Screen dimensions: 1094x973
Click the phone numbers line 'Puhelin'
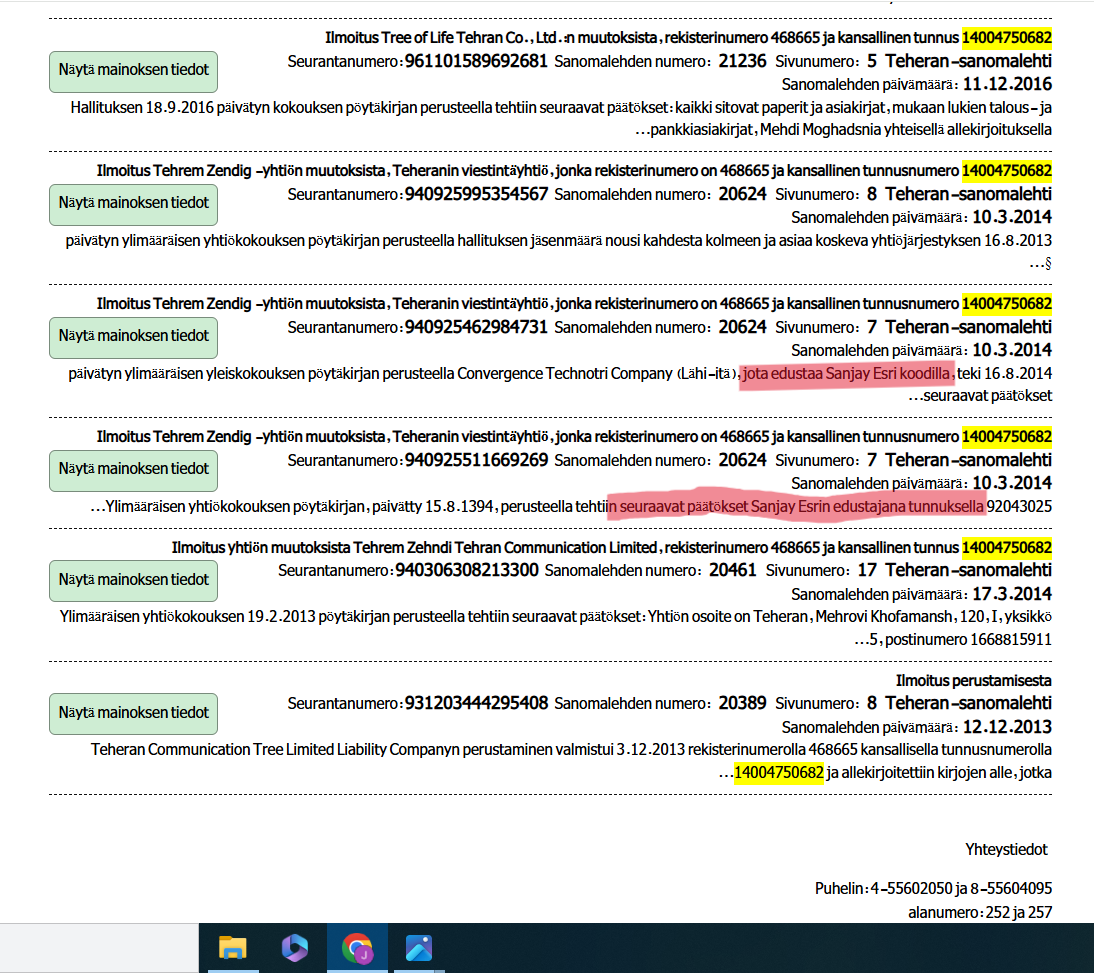tap(933, 889)
